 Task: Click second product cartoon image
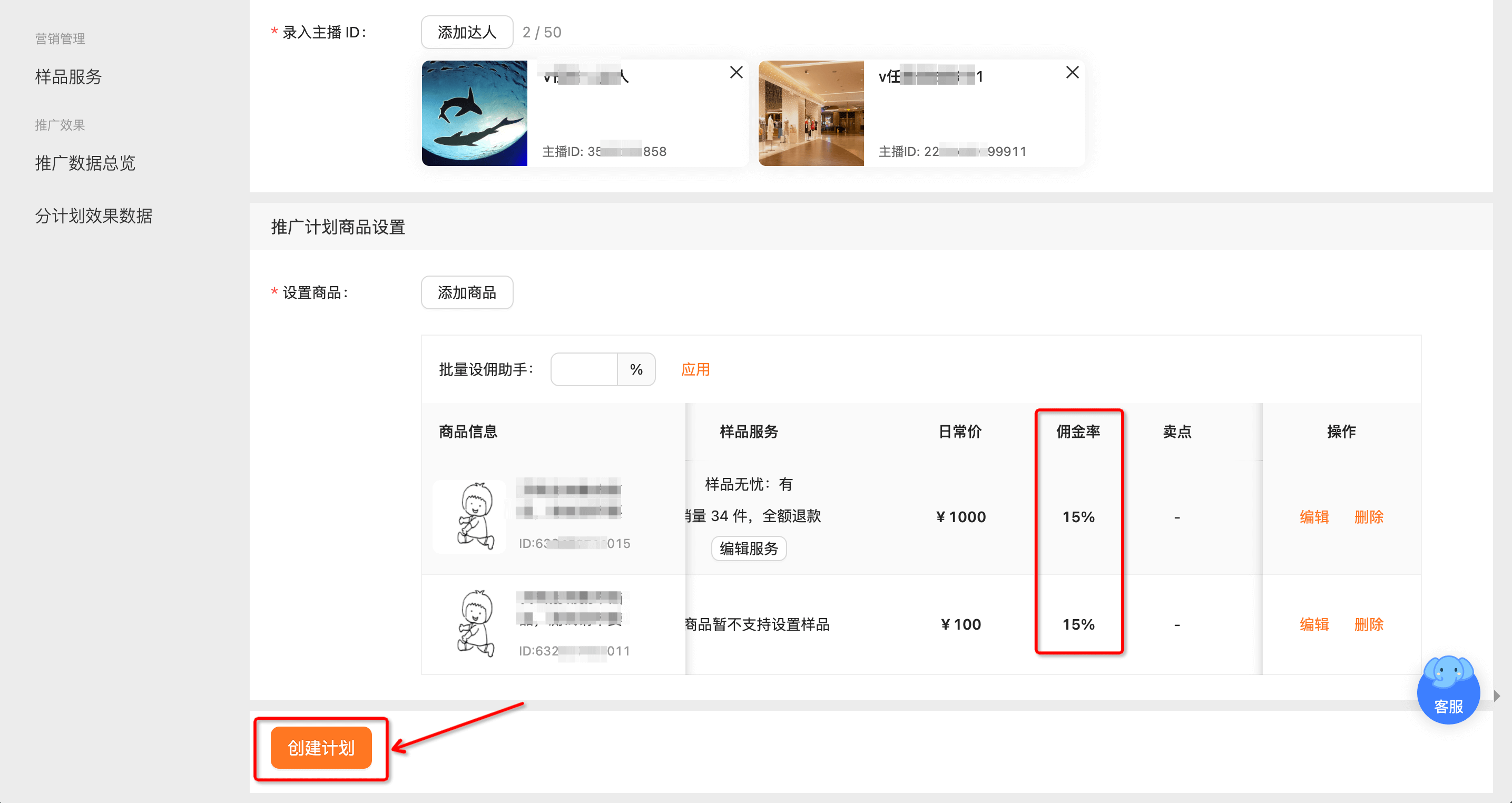coord(474,624)
